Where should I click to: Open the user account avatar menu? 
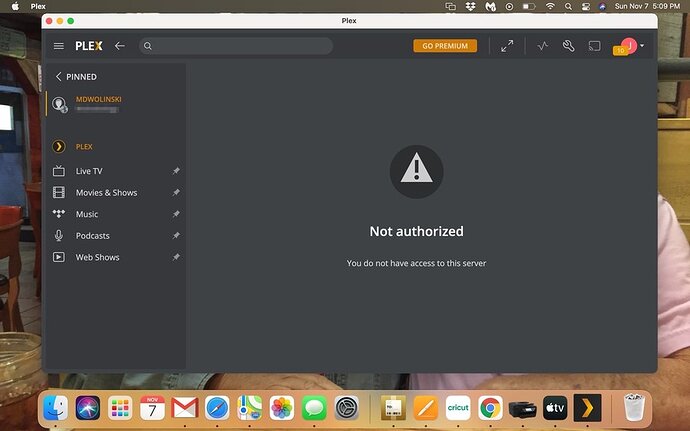630,45
